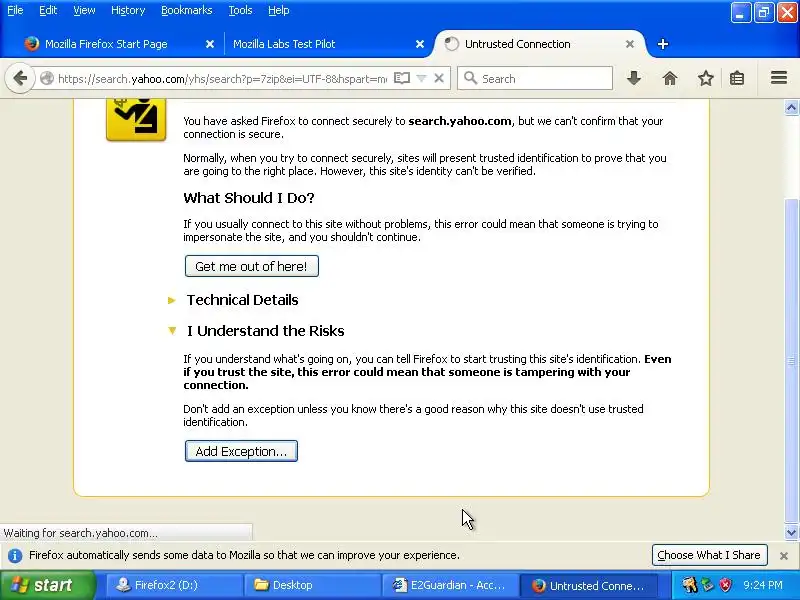Go to the Firefox home page icon
The image size is (800, 600).
(669, 79)
